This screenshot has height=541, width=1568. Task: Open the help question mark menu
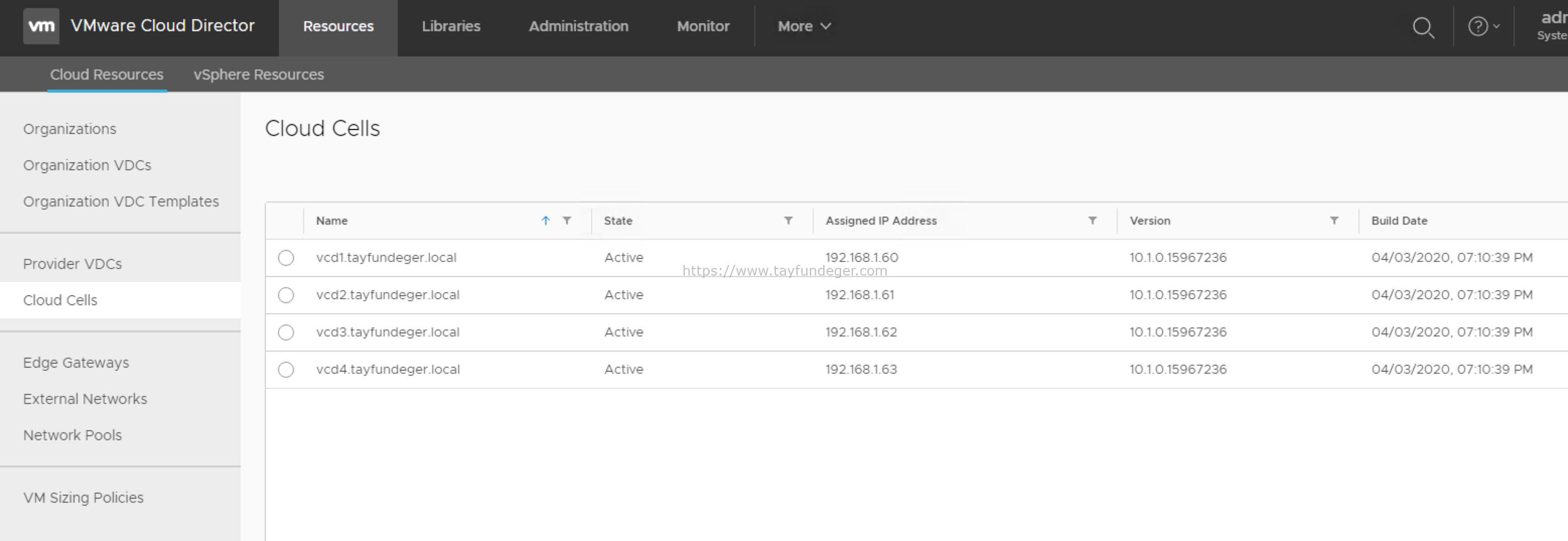point(1483,26)
